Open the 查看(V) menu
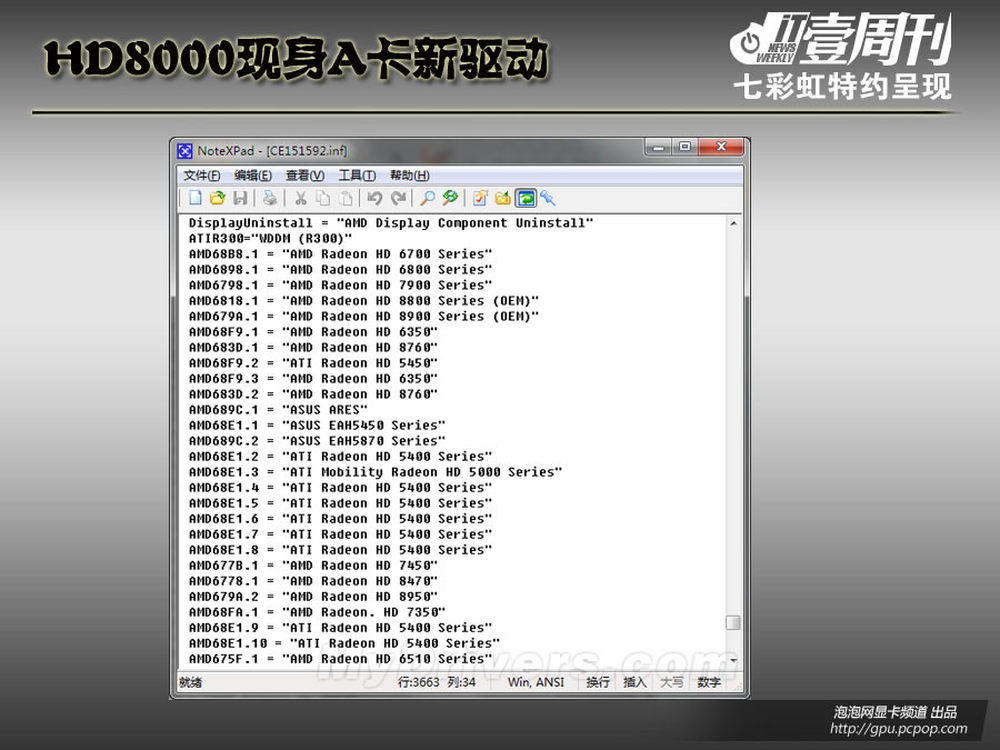1000x750 pixels. [x=305, y=175]
